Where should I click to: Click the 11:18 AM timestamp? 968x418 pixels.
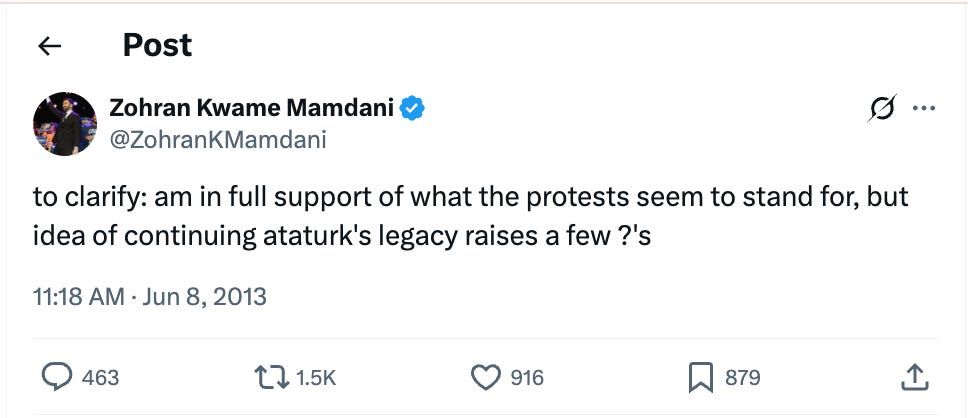tap(78, 297)
